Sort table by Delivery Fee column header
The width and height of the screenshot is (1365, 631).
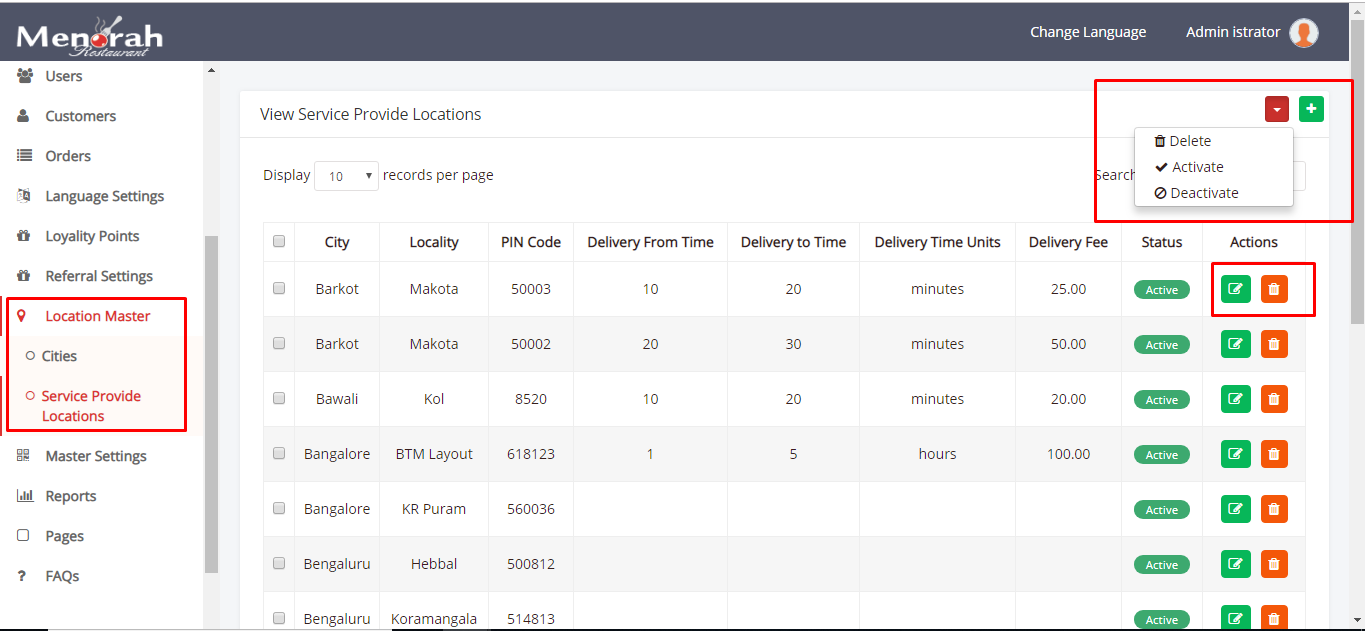coord(1068,242)
